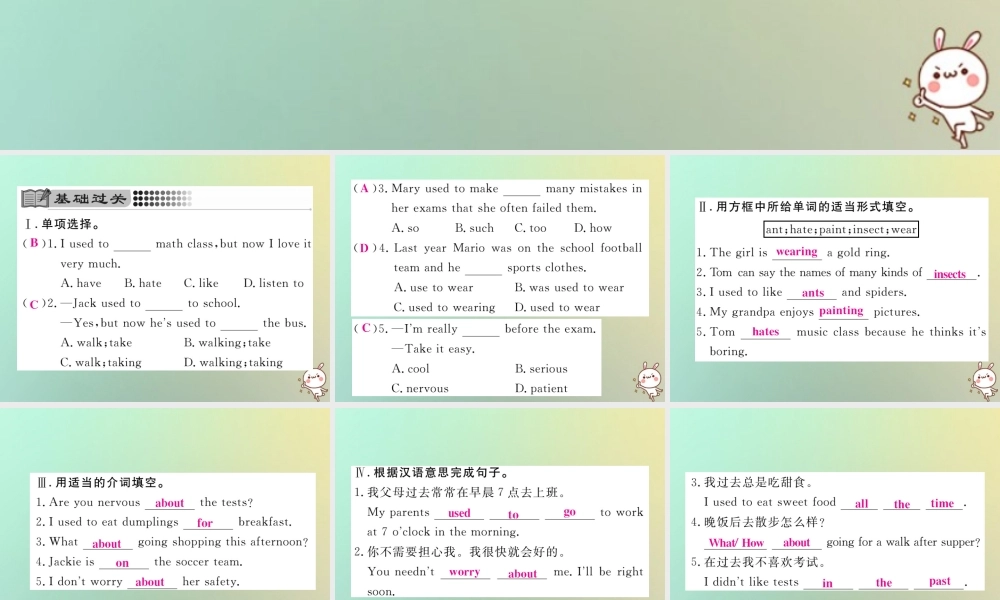Click the pink answer 'hates'

[x=765, y=332]
